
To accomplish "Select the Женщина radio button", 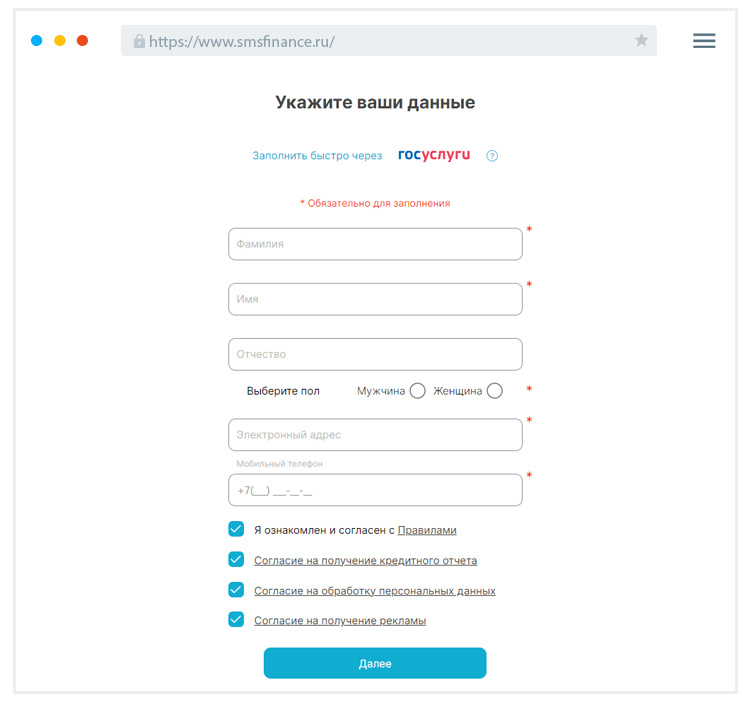I will 495,391.
